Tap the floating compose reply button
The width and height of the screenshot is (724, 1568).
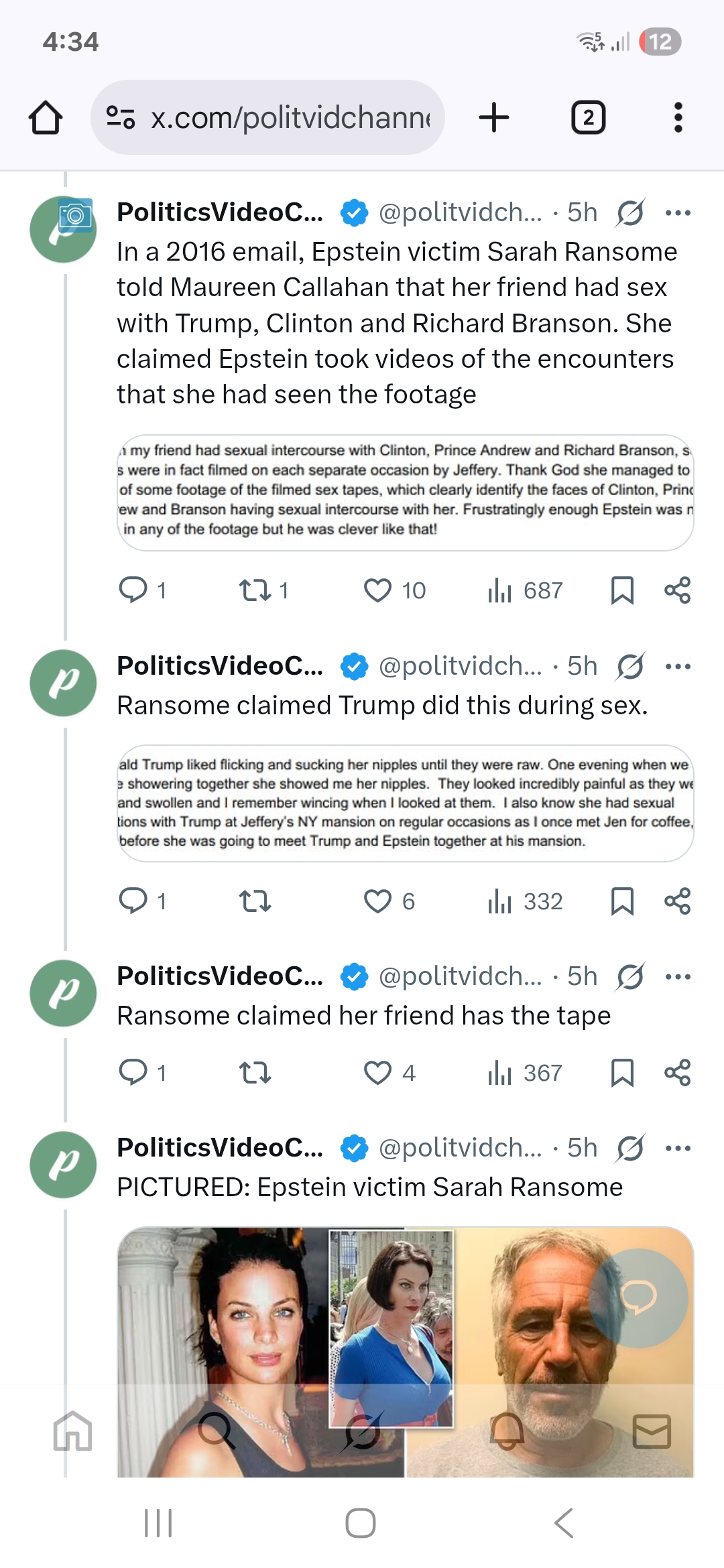click(638, 1298)
